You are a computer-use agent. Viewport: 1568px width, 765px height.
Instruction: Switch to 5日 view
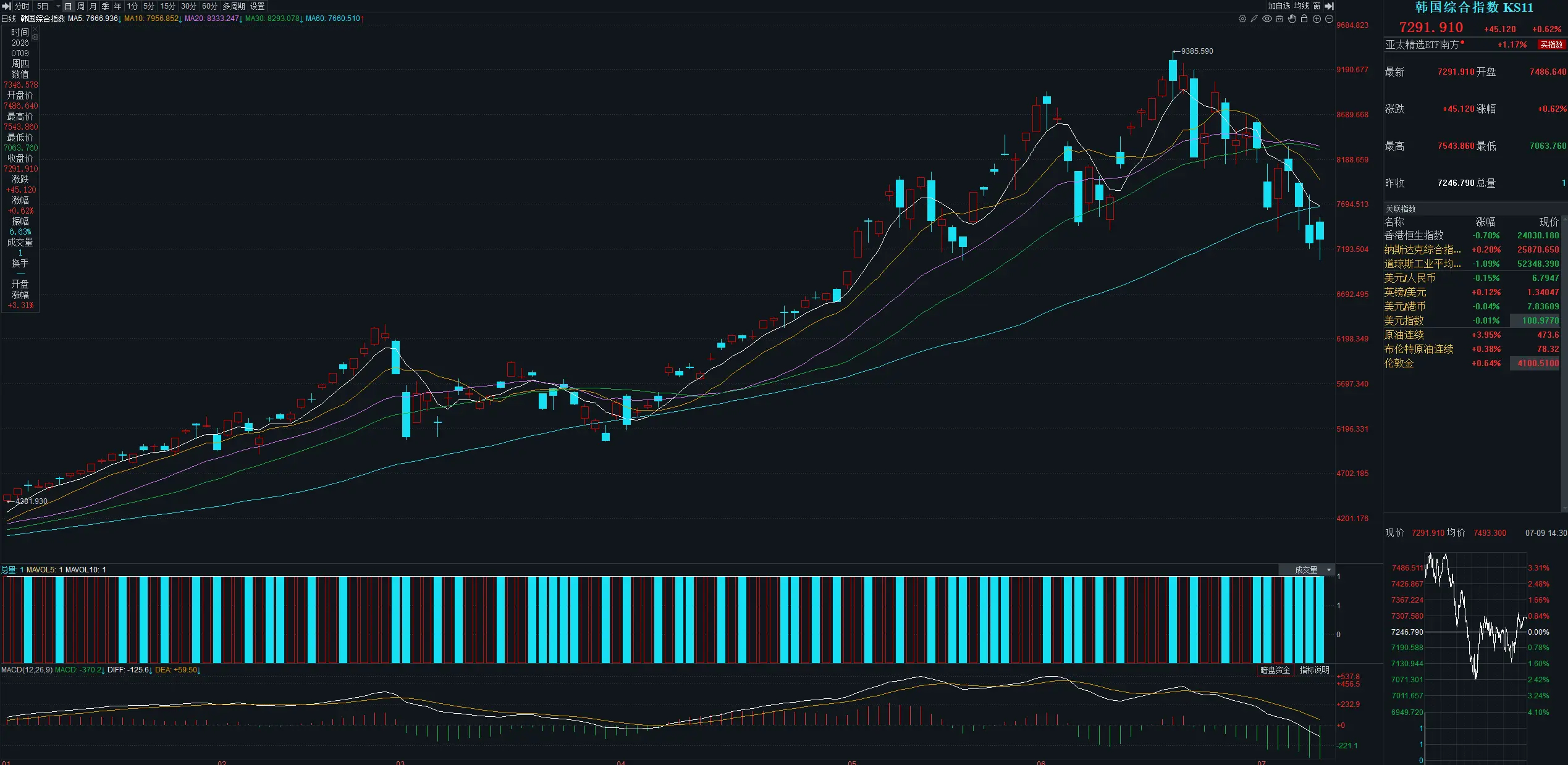43,6
